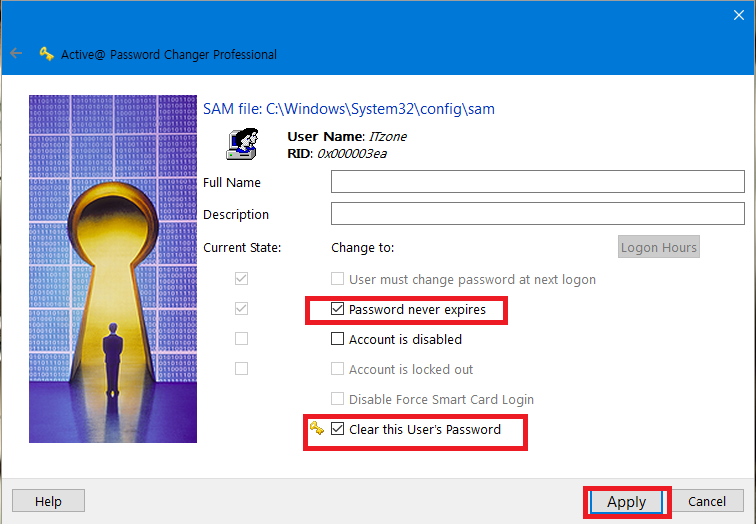Click the user name ITzone text
Screen dimensions: 756x524
(x=388, y=136)
